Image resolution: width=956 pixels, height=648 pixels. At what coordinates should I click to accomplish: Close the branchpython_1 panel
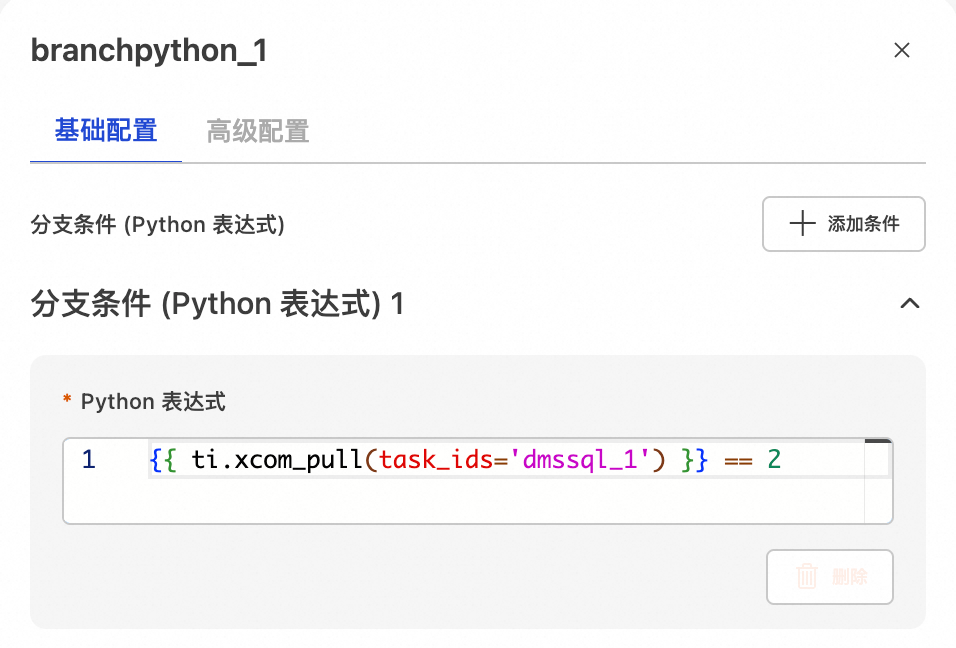pos(901,50)
